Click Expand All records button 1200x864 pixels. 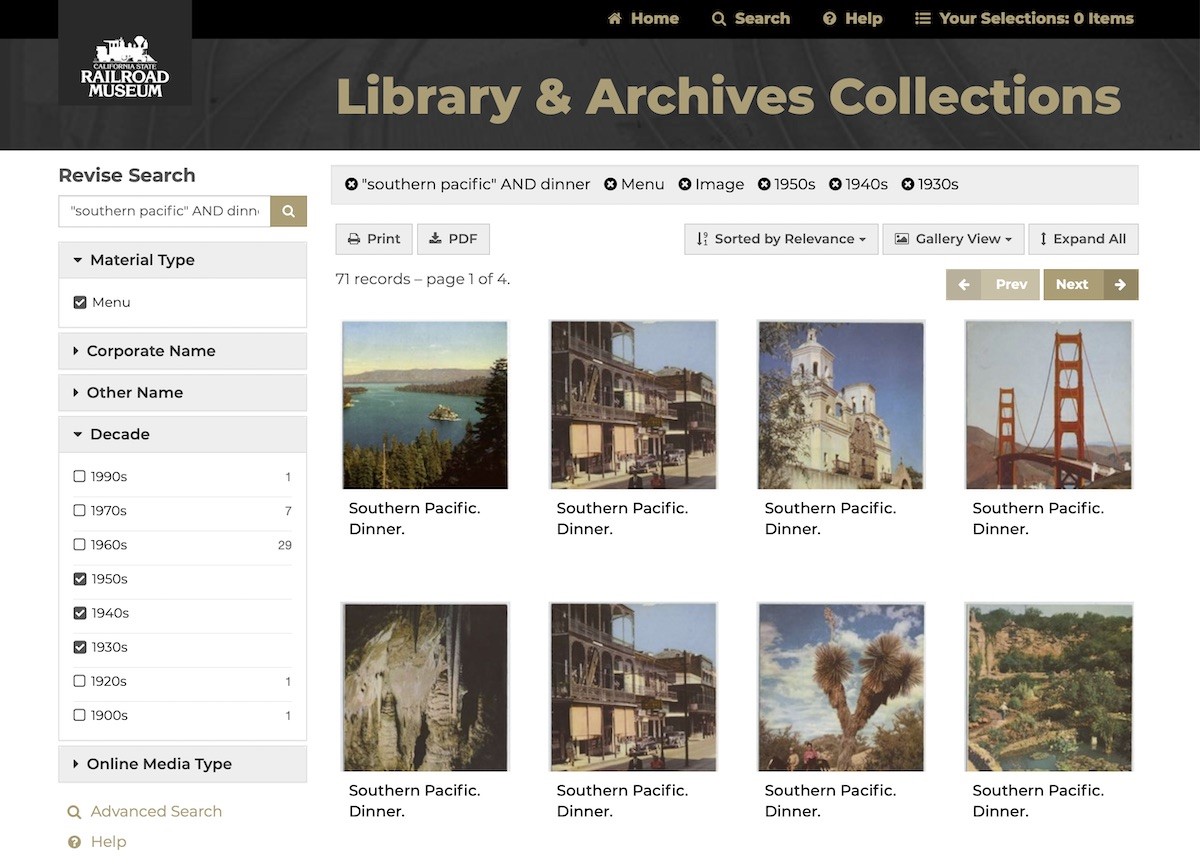1083,239
